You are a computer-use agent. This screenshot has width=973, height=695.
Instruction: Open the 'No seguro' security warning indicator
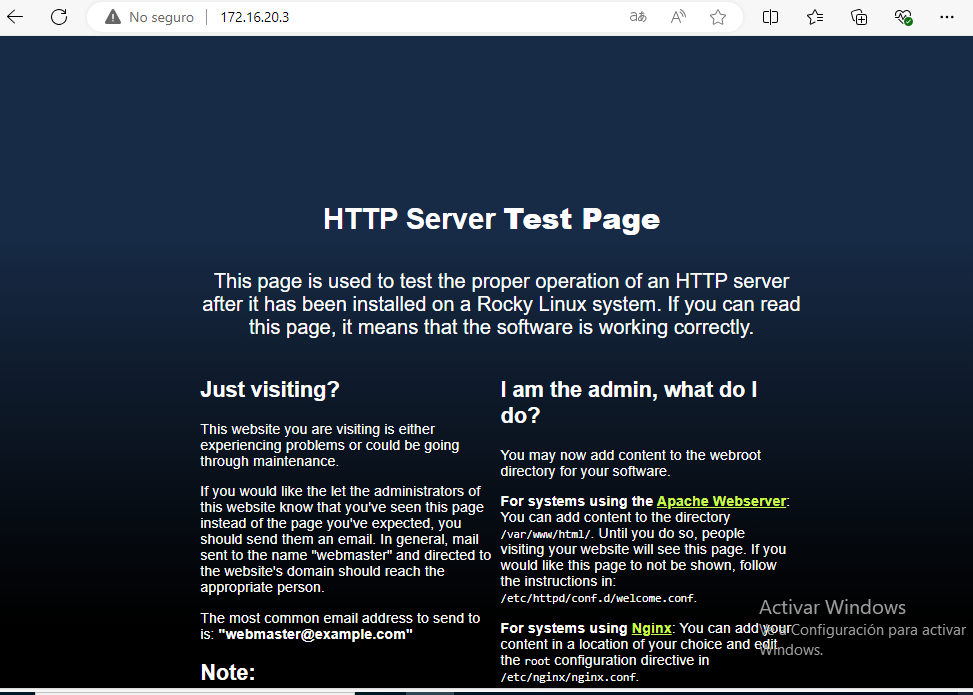[149, 17]
